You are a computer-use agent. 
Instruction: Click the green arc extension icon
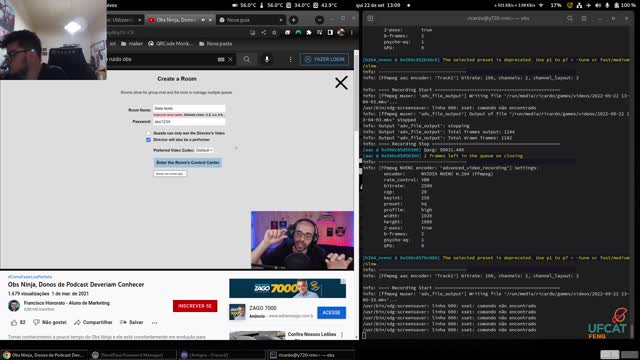(298, 32)
